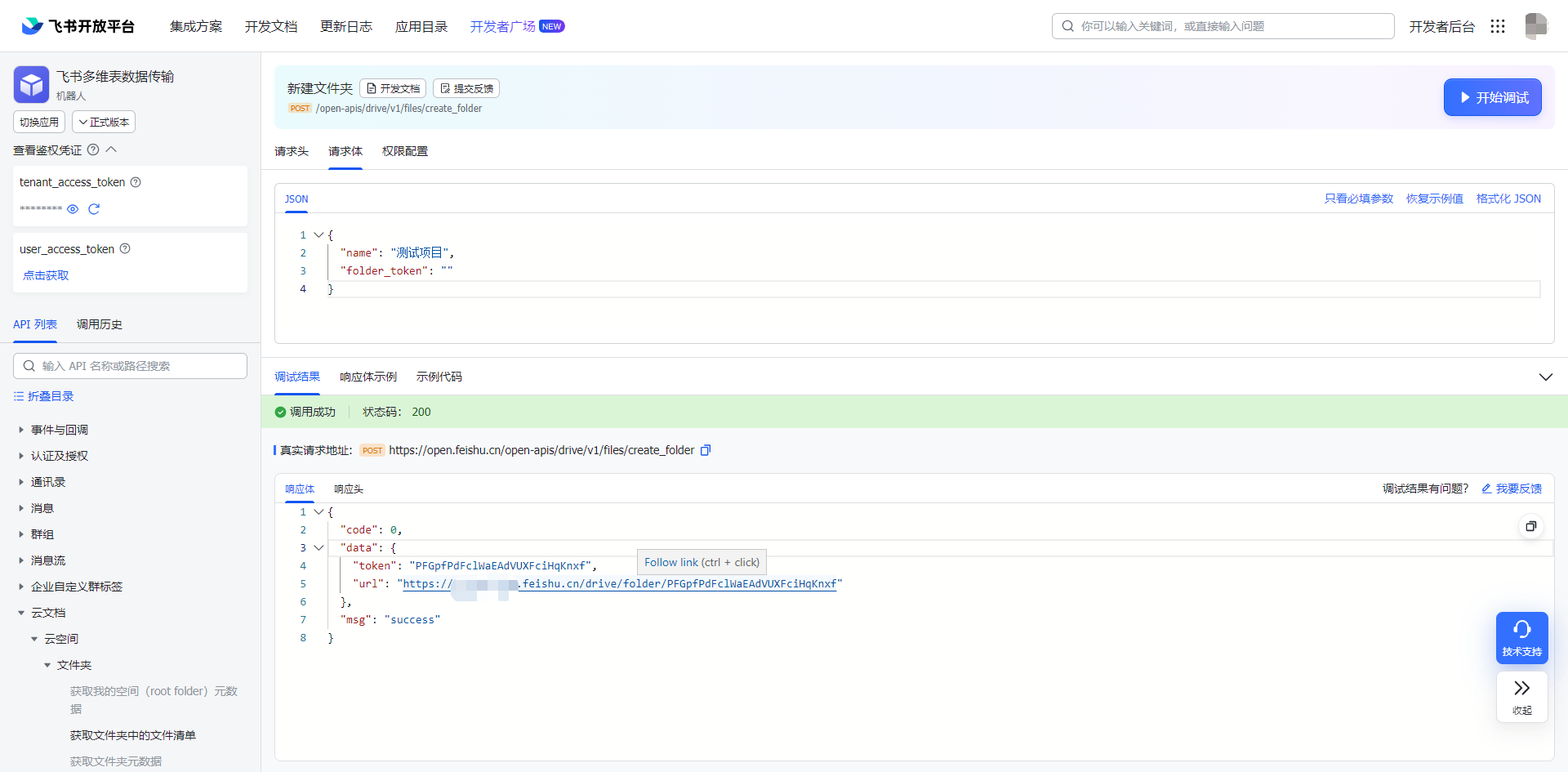Image resolution: width=1568 pixels, height=772 pixels.
Task: Click 折叠目录 to collapse the directory
Action: (x=44, y=396)
